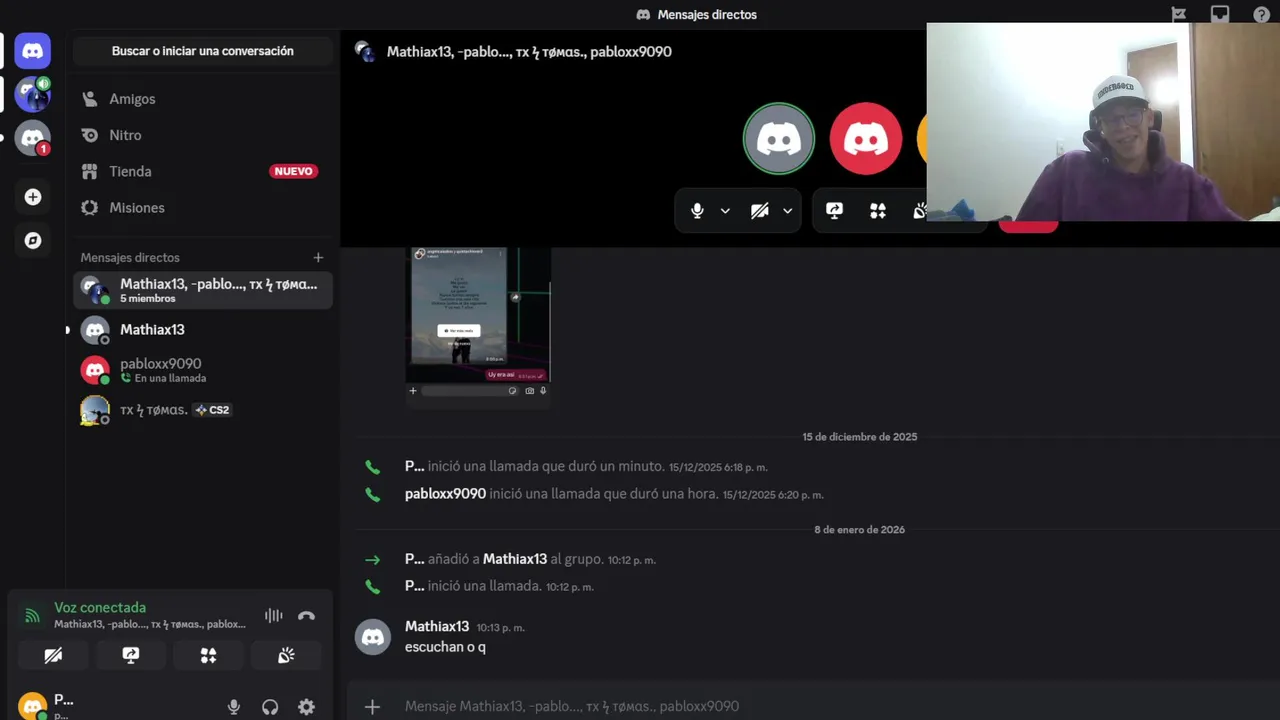The height and width of the screenshot is (720, 1280).
Task: Disconnect from voice using hang-up icon
Action: 306,616
